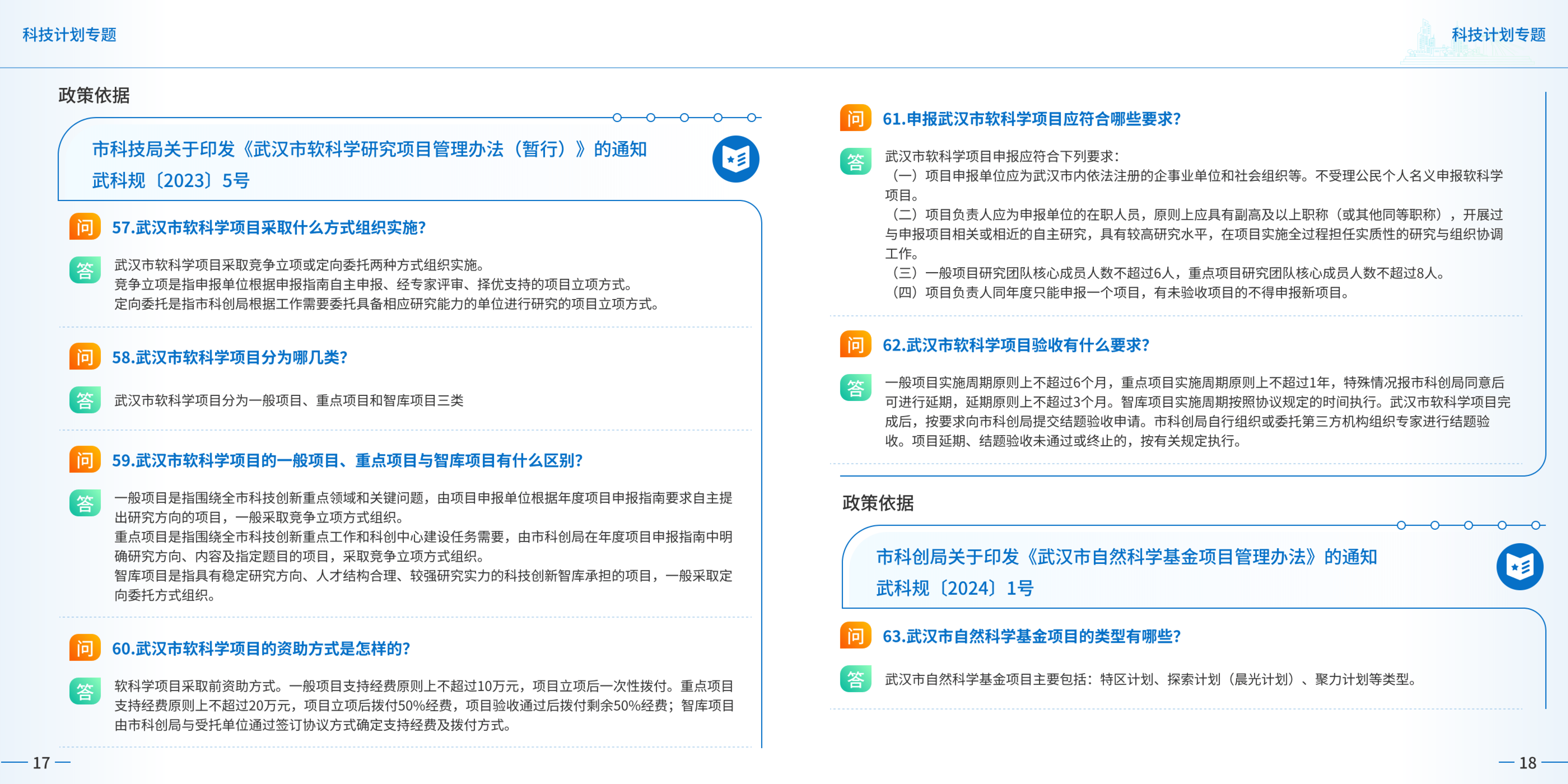Click answer starting 一般项目实施周期原则上不超过6个月
This screenshot has height=784, width=1568.
[1197, 411]
